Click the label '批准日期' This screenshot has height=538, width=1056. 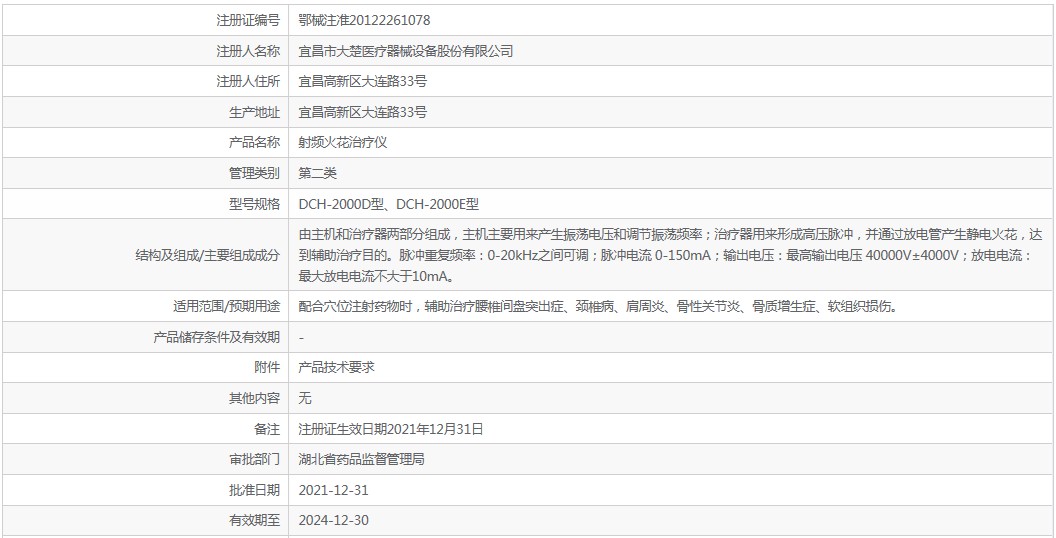(x=254, y=490)
